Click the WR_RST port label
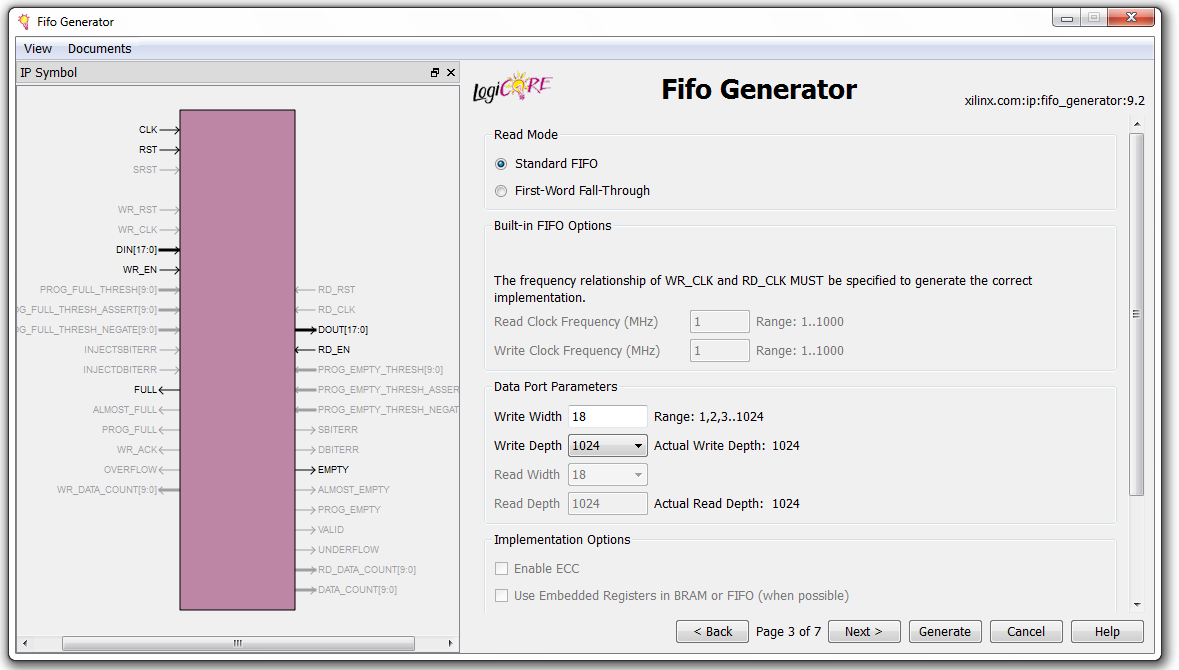1179x670 pixels. coord(138,210)
